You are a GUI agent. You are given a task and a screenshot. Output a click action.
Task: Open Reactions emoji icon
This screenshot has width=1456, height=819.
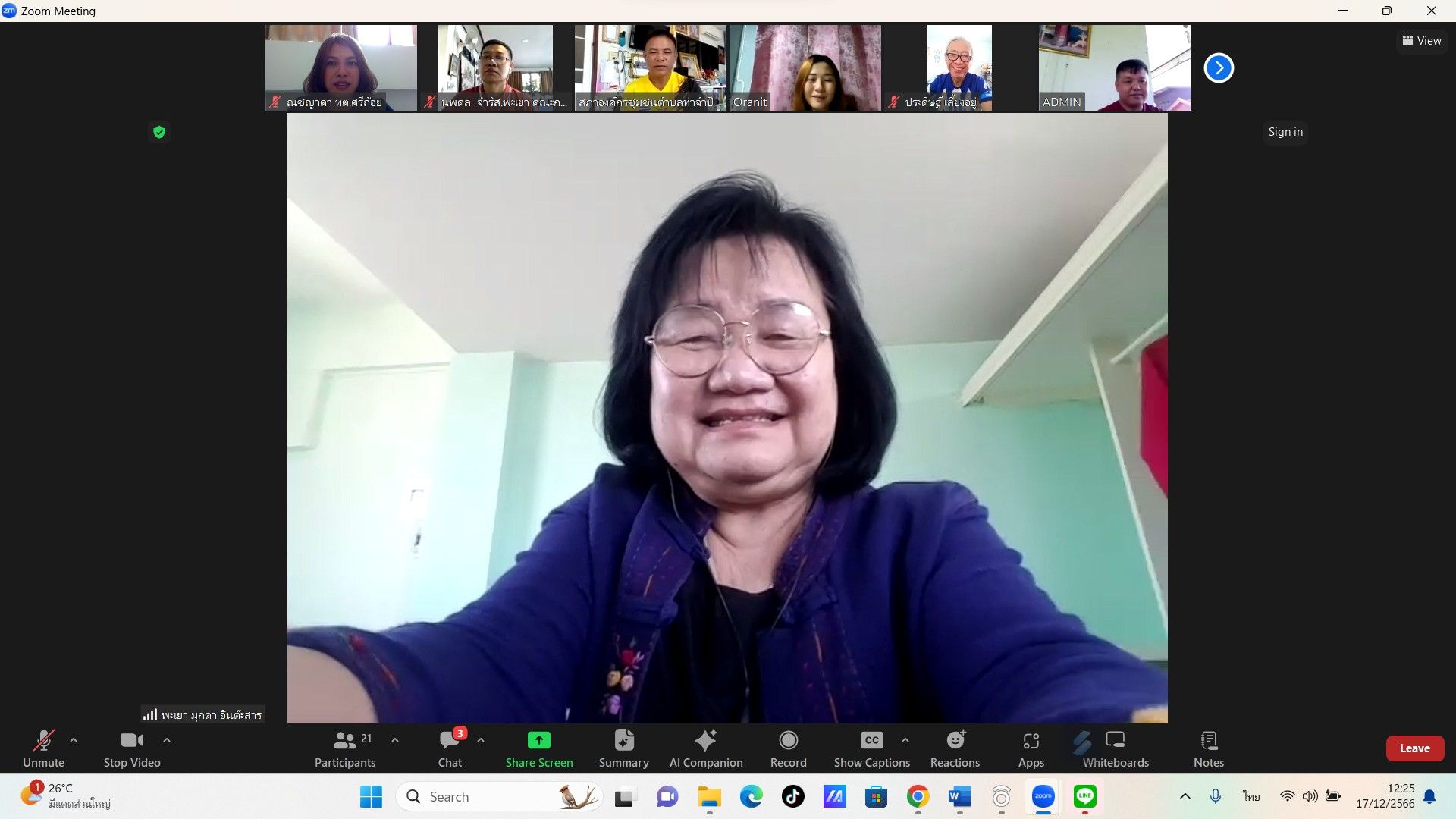pos(955,741)
